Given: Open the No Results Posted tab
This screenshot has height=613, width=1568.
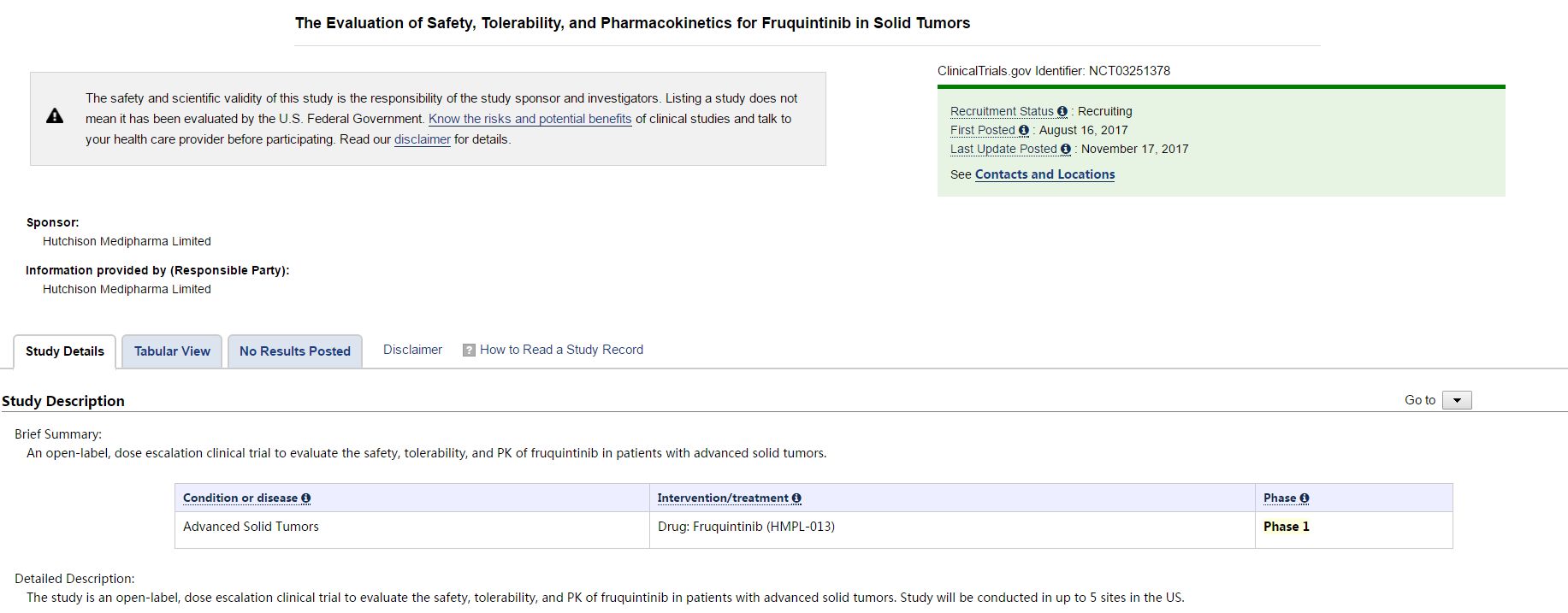Looking at the screenshot, I should click(295, 351).
